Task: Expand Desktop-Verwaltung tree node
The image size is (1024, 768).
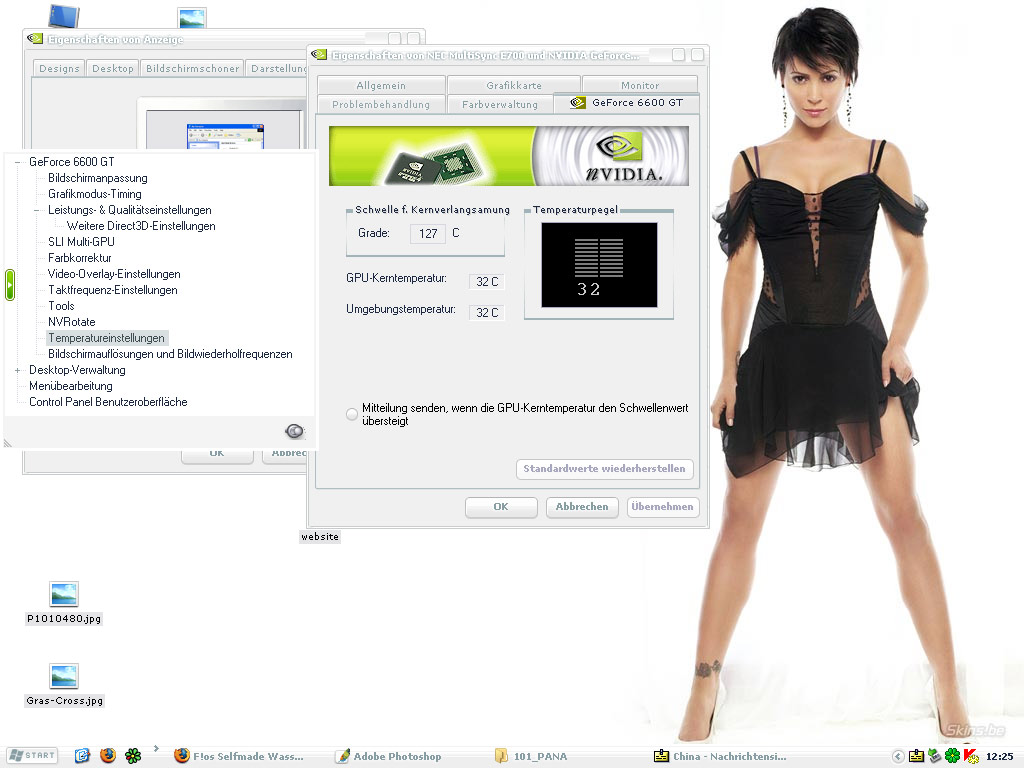Action: [x=18, y=370]
